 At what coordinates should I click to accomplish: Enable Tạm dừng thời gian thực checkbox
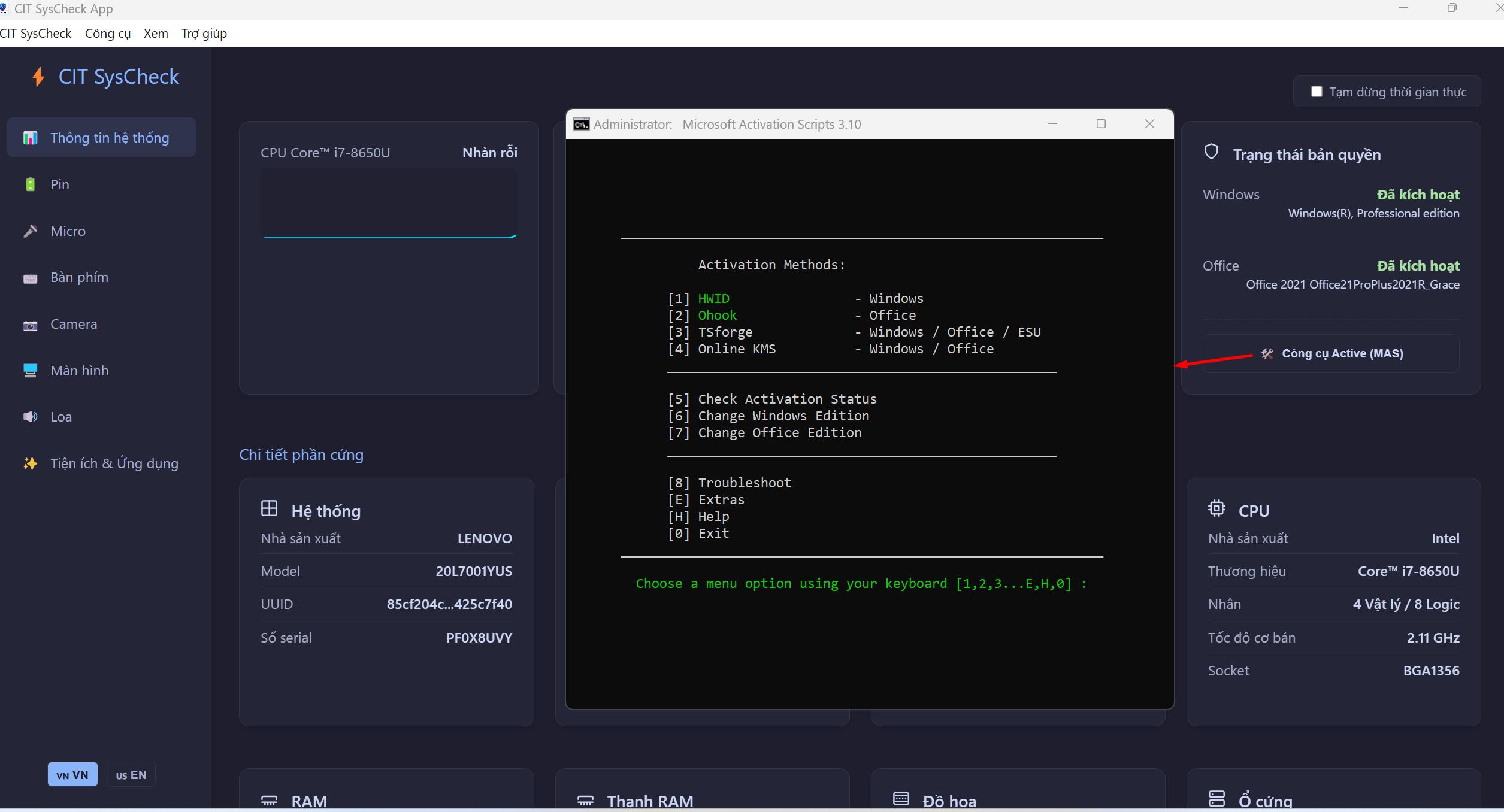pyautogui.click(x=1317, y=92)
